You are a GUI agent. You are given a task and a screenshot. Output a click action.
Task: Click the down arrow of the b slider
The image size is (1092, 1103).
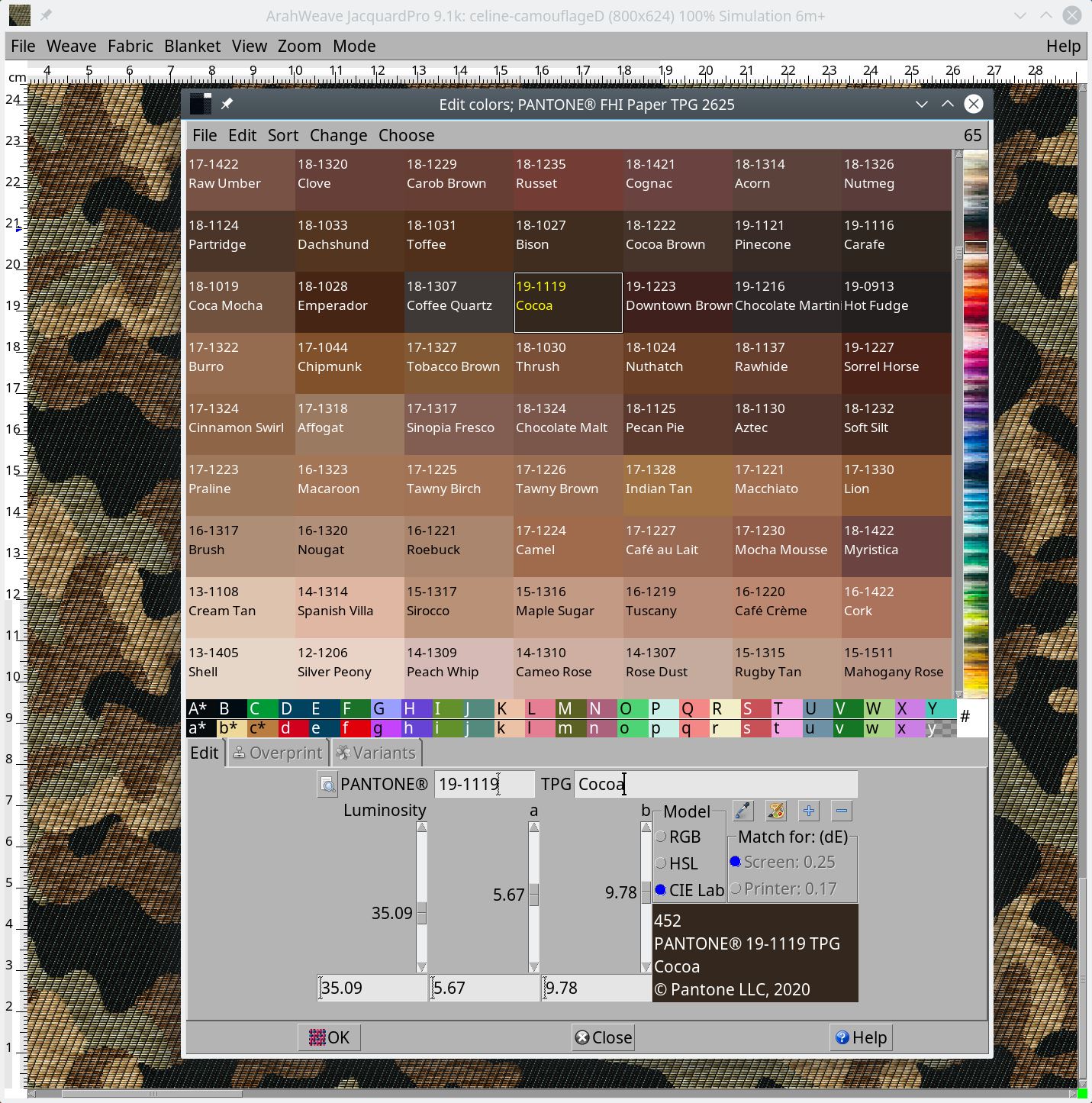(x=646, y=967)
